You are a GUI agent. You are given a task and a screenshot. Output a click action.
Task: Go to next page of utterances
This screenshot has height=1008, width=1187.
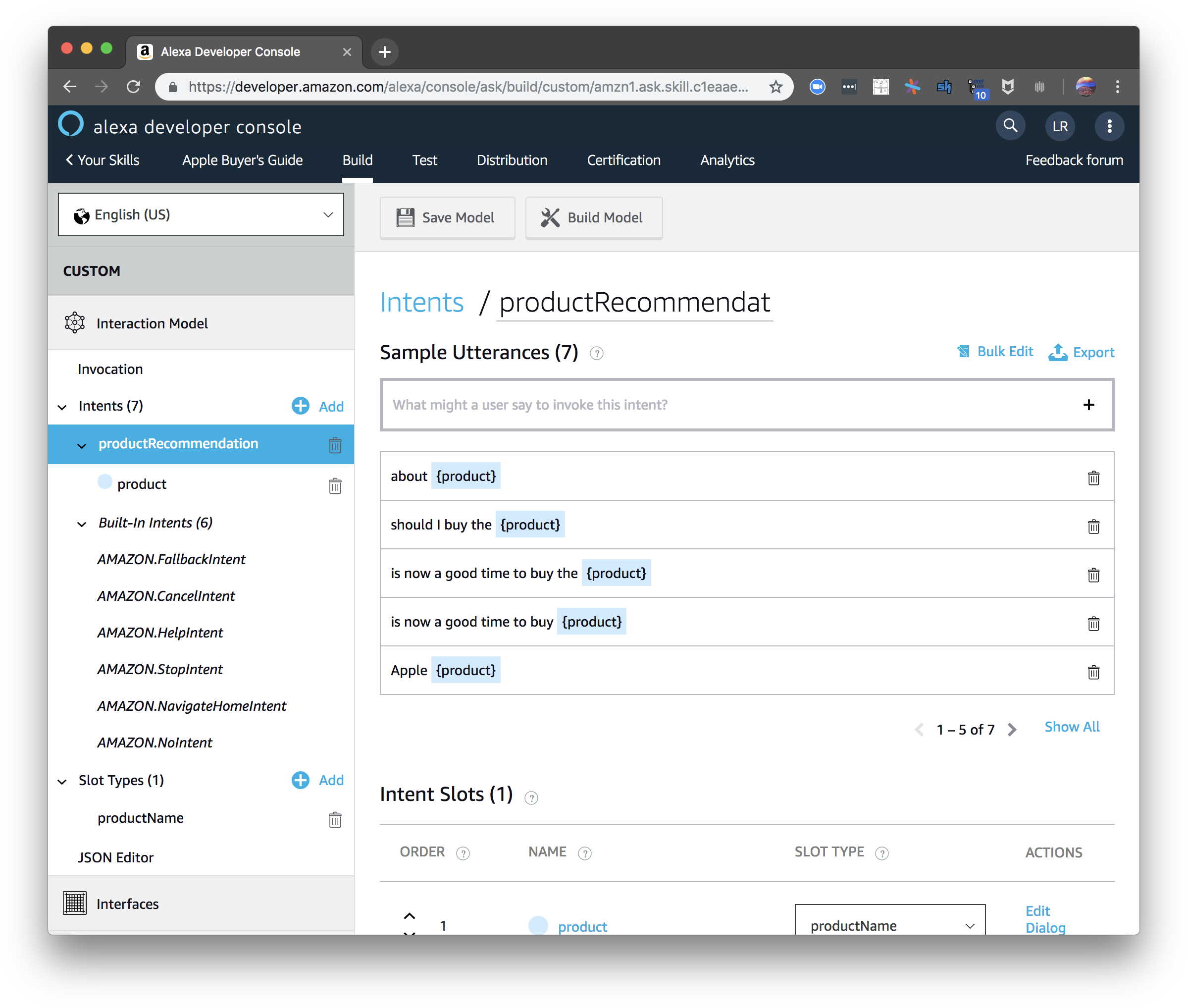[1012, 730]
